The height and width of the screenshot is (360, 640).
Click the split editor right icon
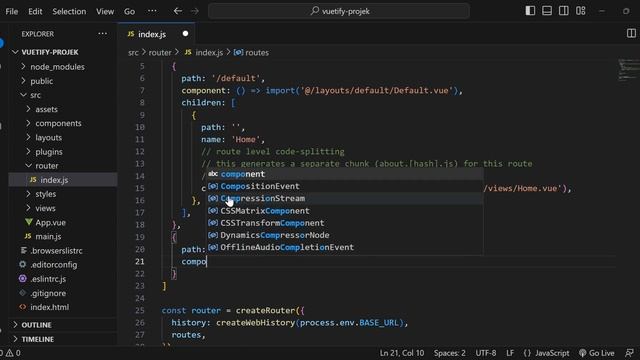631,33
